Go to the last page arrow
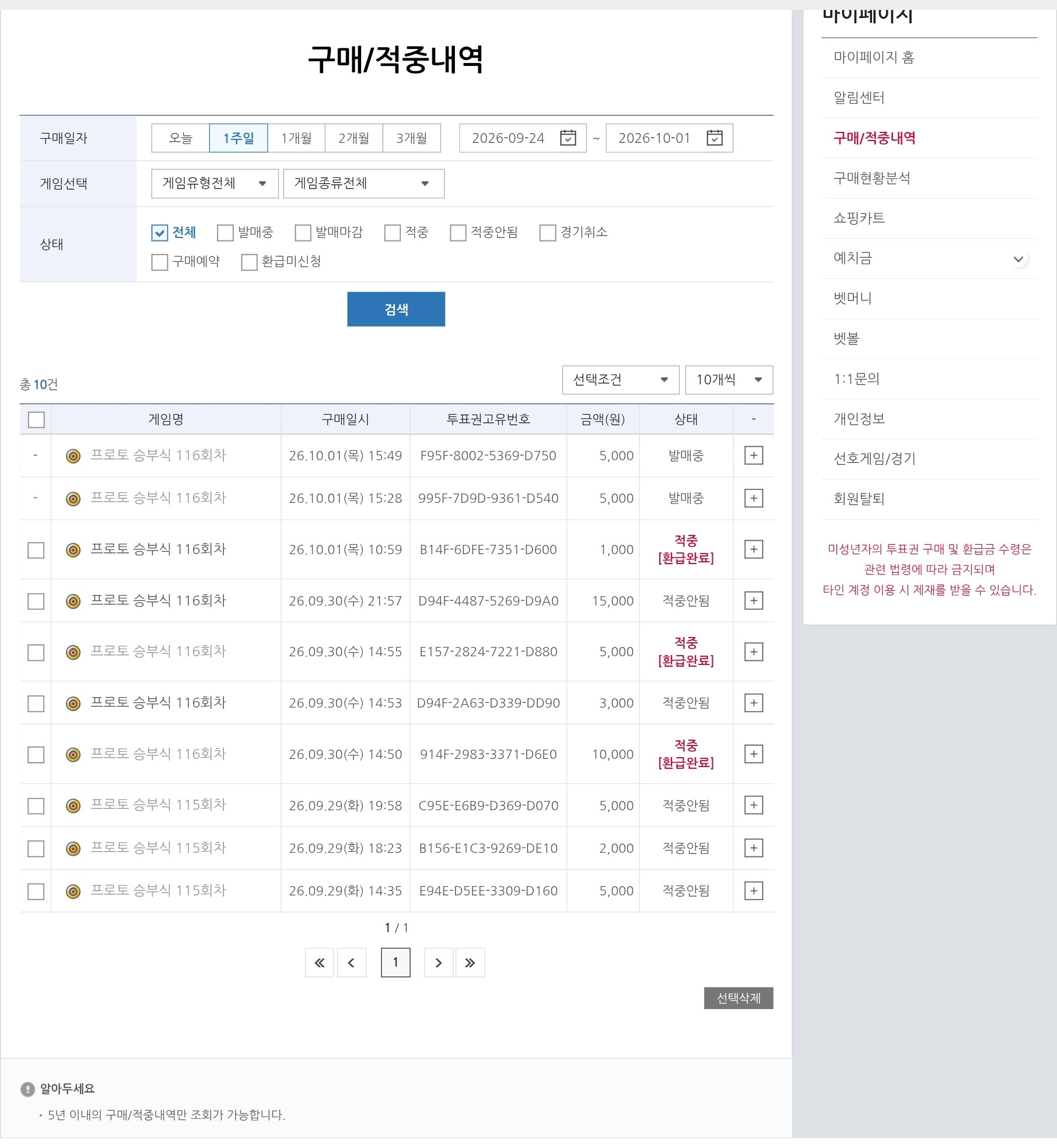Image resolution: width=1057 pixels, height=1148 pixels. click(470, 963)
